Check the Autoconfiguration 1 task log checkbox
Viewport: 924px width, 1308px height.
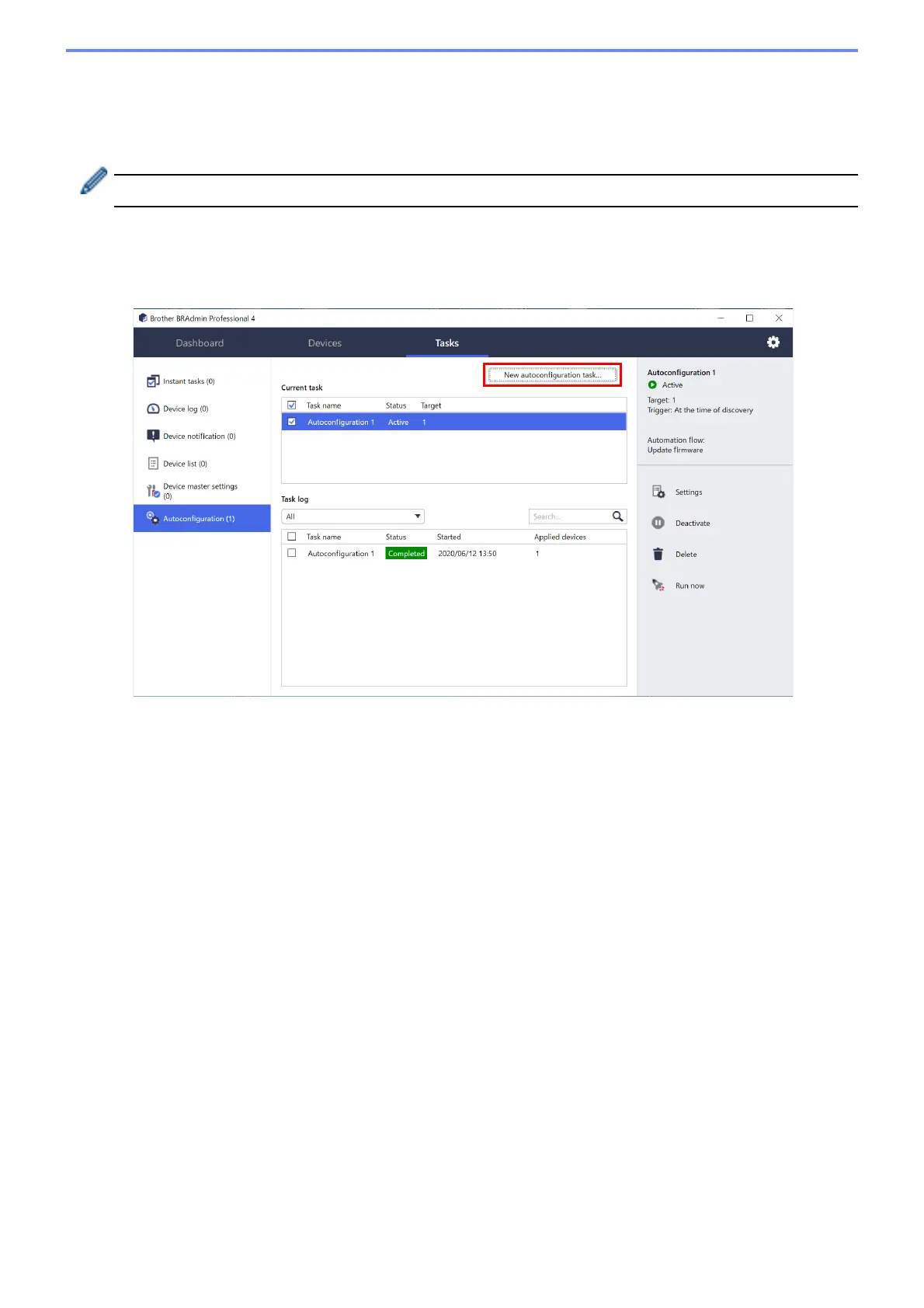pos(292,554)
